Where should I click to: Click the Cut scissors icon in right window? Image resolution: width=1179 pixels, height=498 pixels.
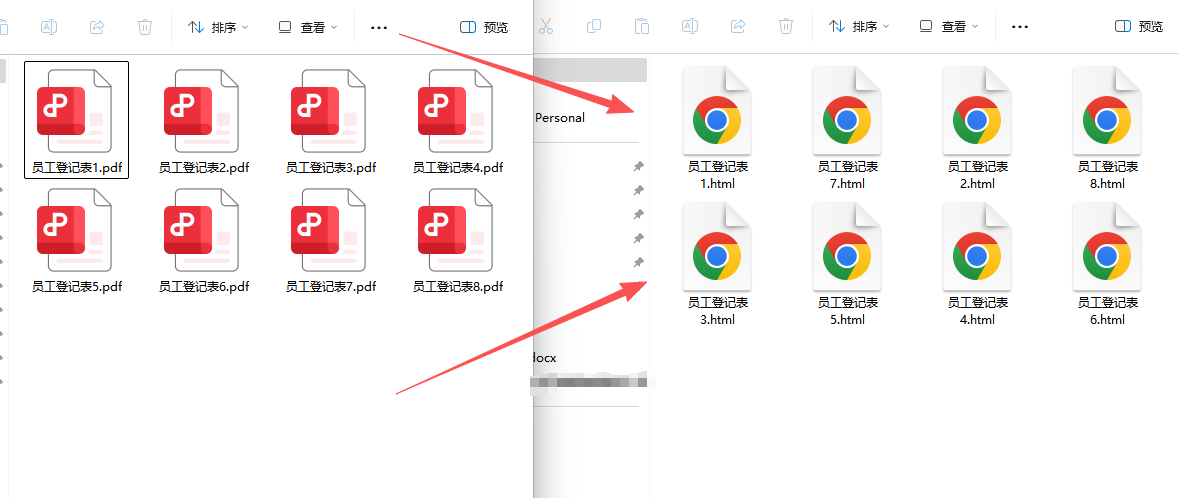(x=546, y=27)
